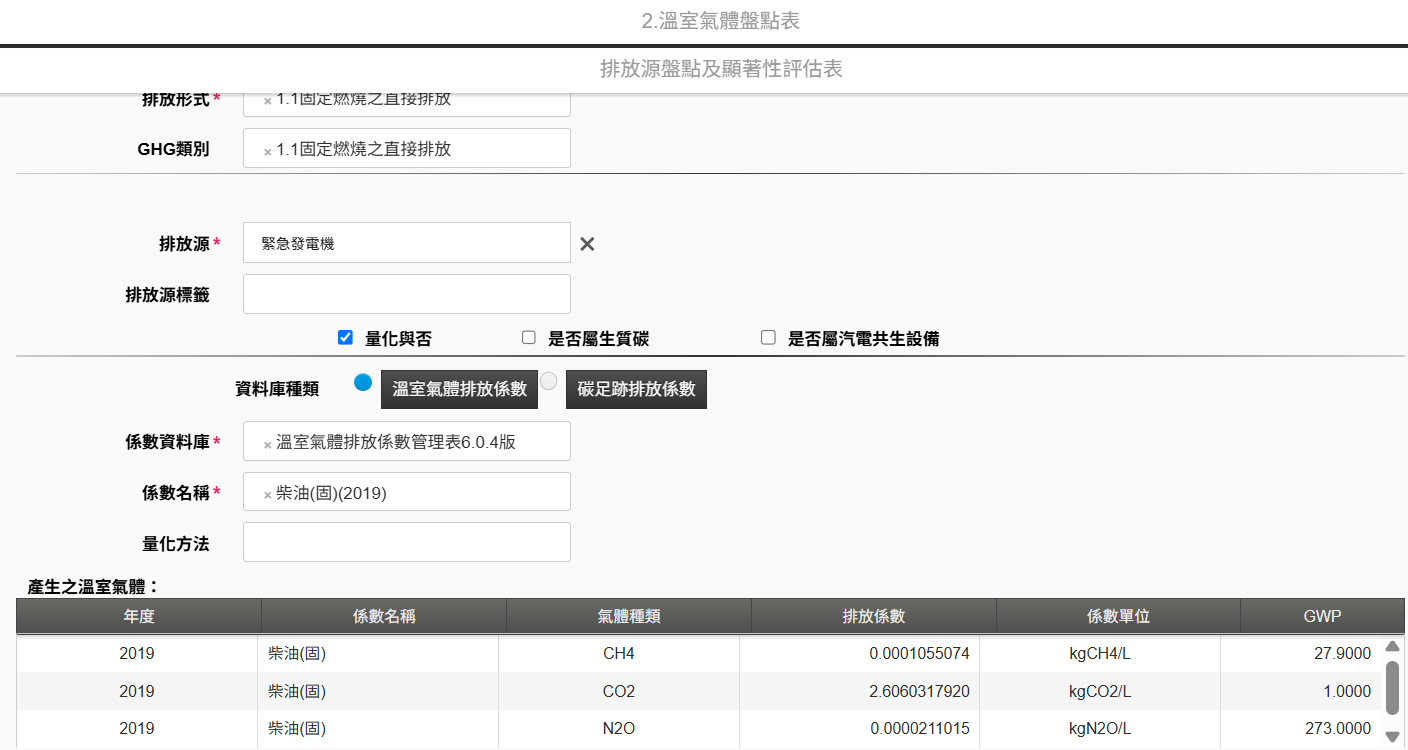Click the 排放係數 column header

pyautogui.click(x=873, y=616)
